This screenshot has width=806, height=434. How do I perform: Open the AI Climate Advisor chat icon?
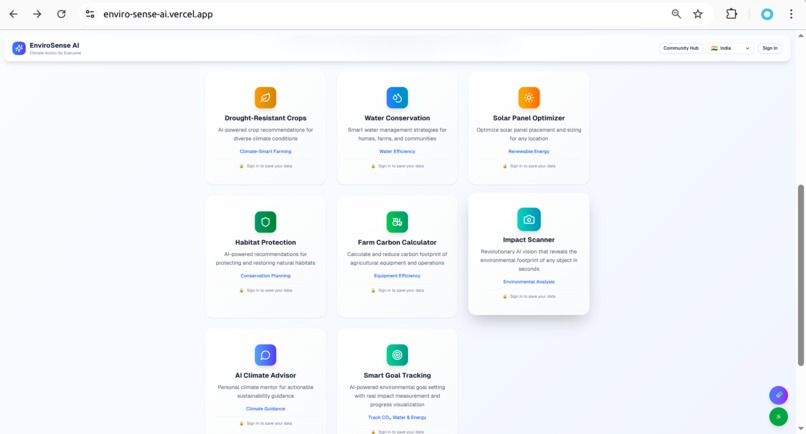(x=265, y=355)
